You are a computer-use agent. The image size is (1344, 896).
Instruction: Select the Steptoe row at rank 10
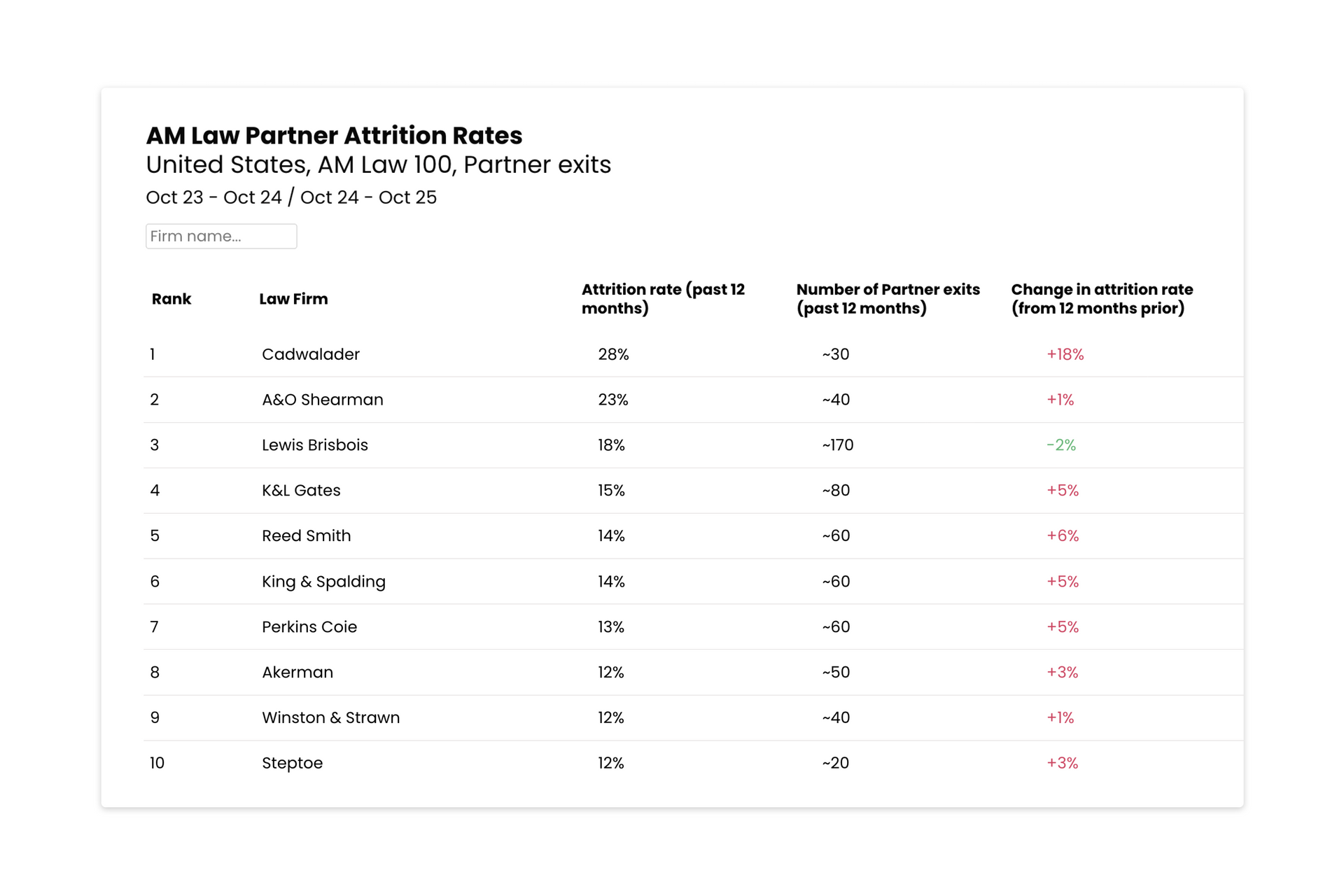click(x=292, y=763)
